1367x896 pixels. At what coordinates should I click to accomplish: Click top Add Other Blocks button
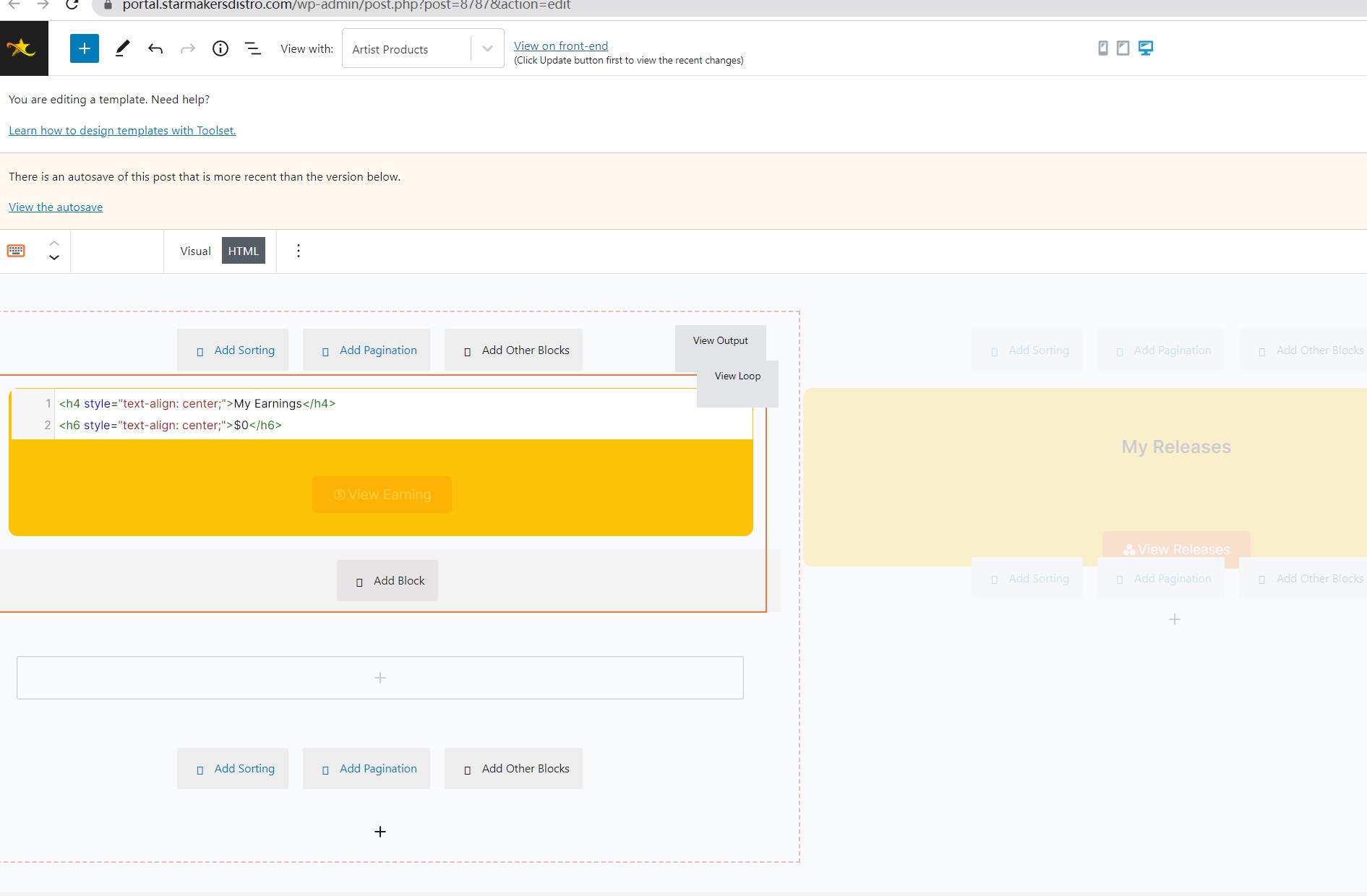click(513, 350)
